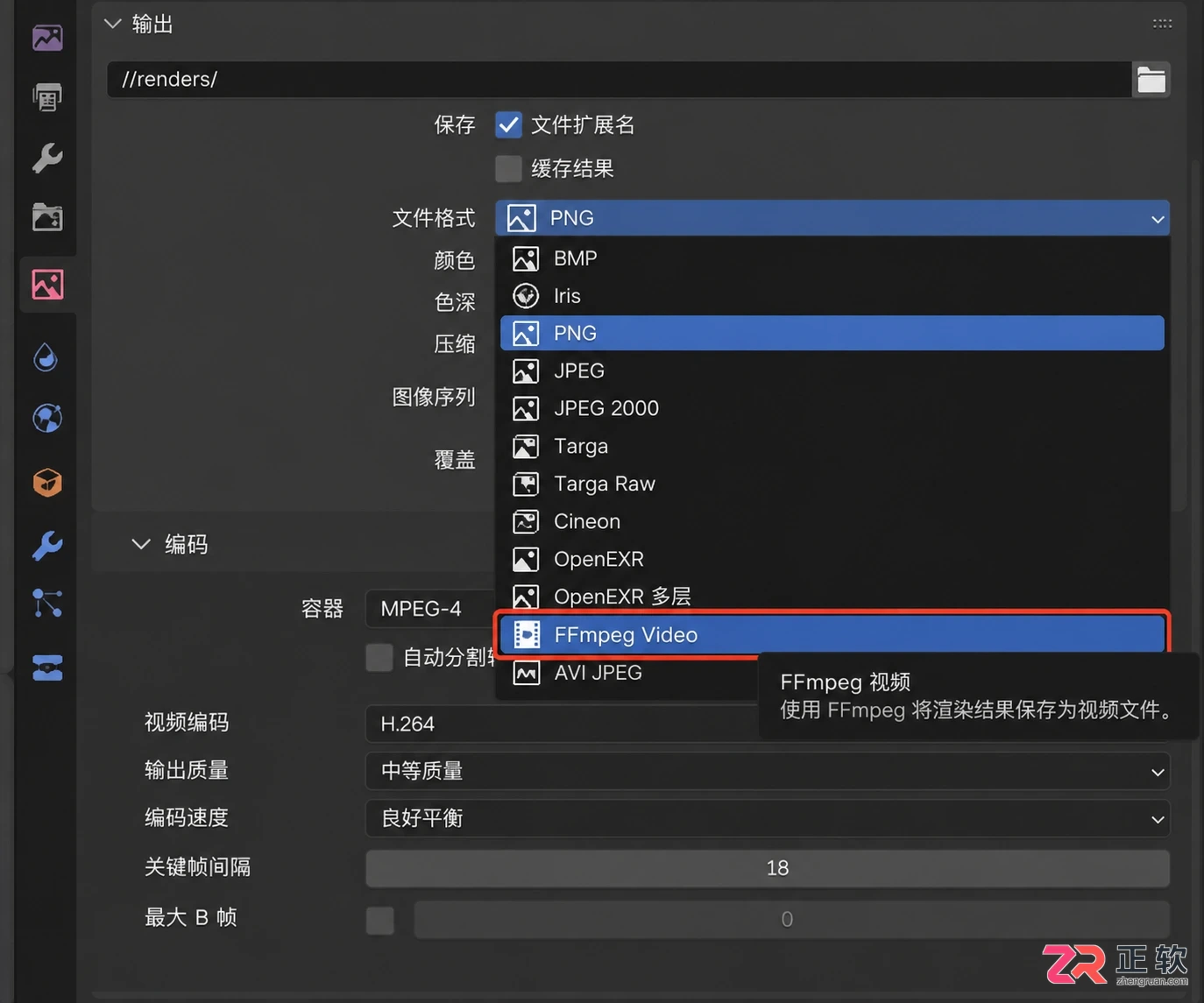Click the 关键帧间隔 value slider showing 18
The width and height of the screenshot is (1204, 1003).
(768, 868)
